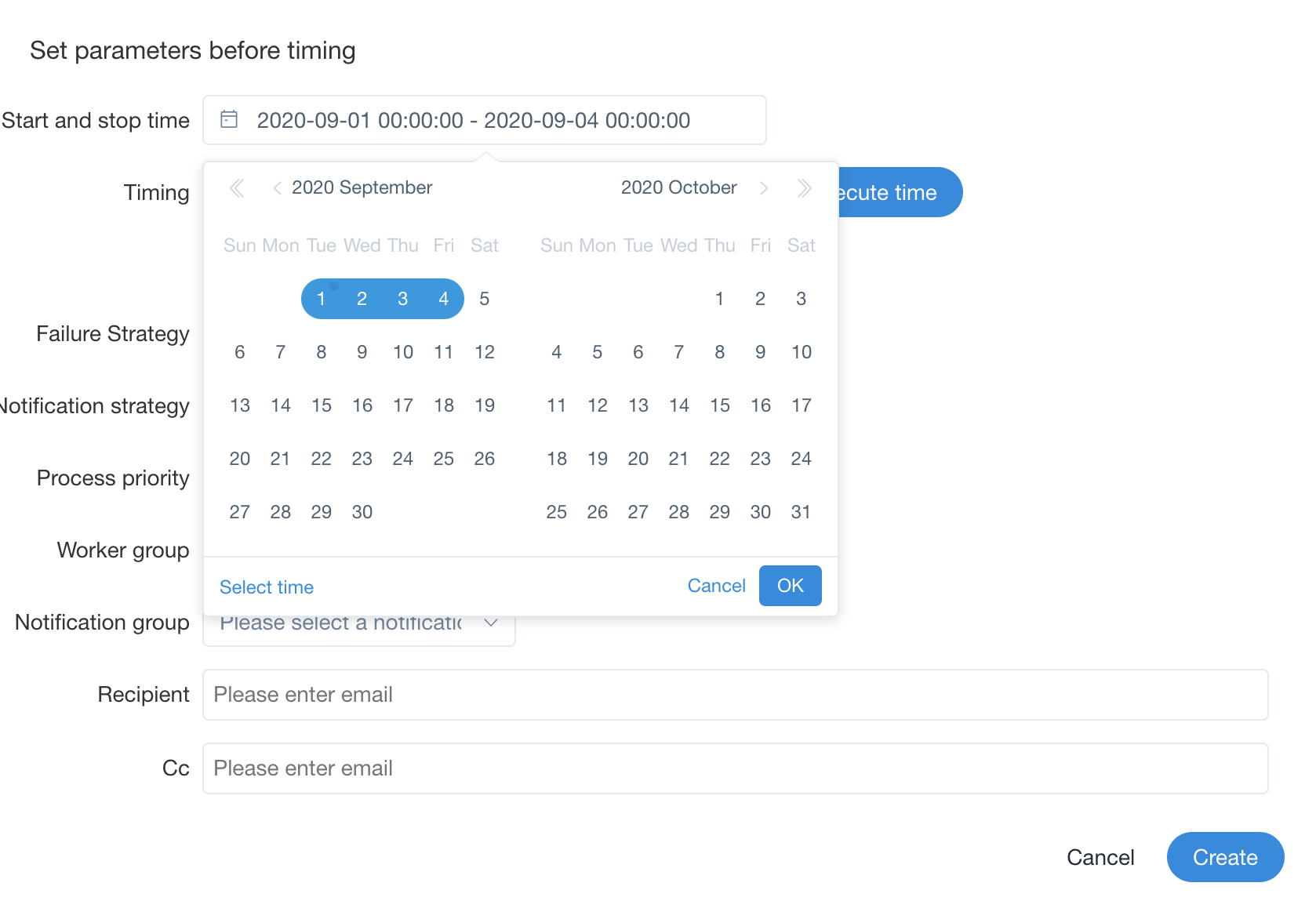Pick September 30 in the left calendar
This screenshot has width=1316, height=919.
[362, 512]
